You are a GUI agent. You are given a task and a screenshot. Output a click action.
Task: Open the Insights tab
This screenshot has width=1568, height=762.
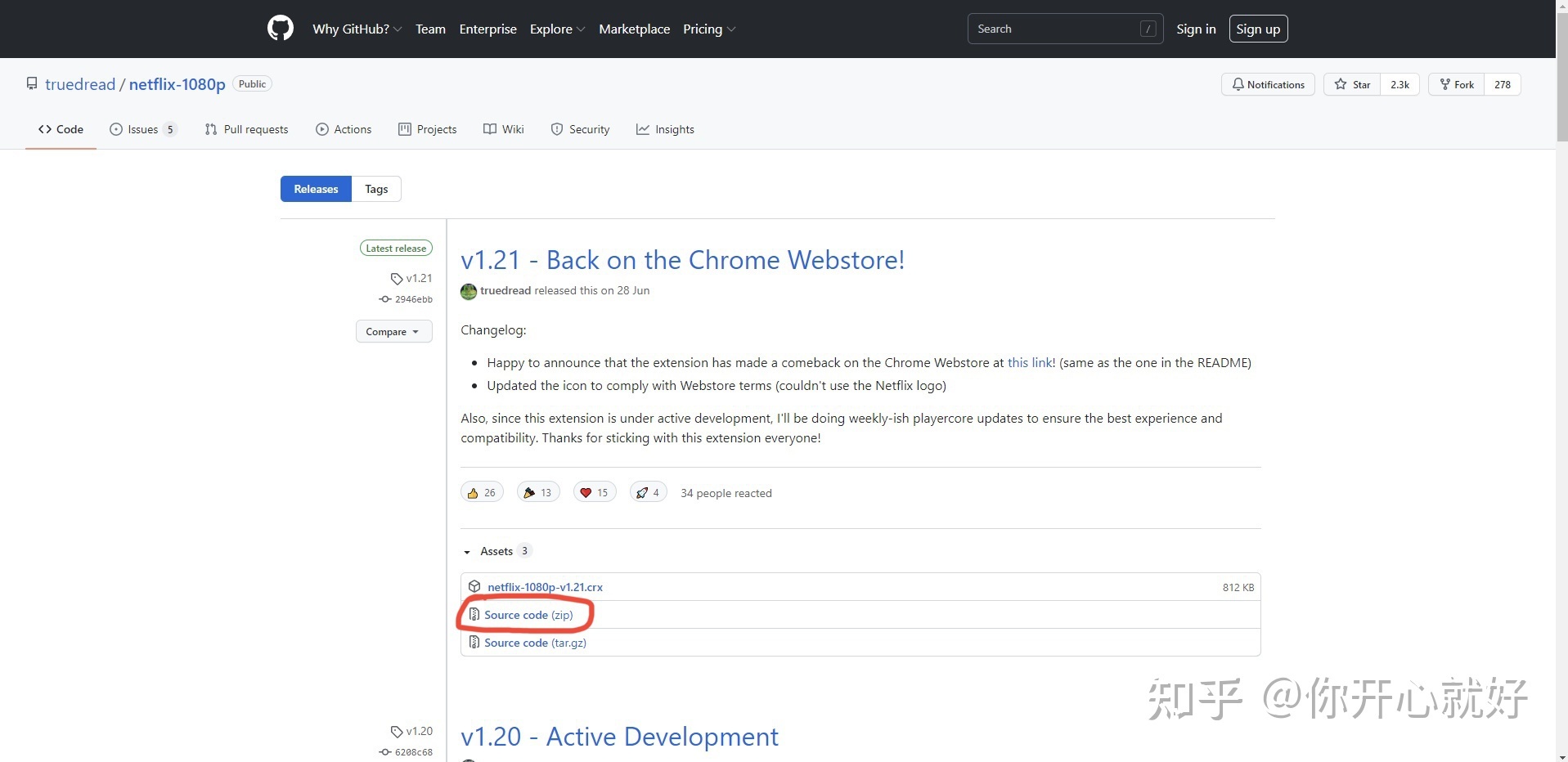pos(665,129)
